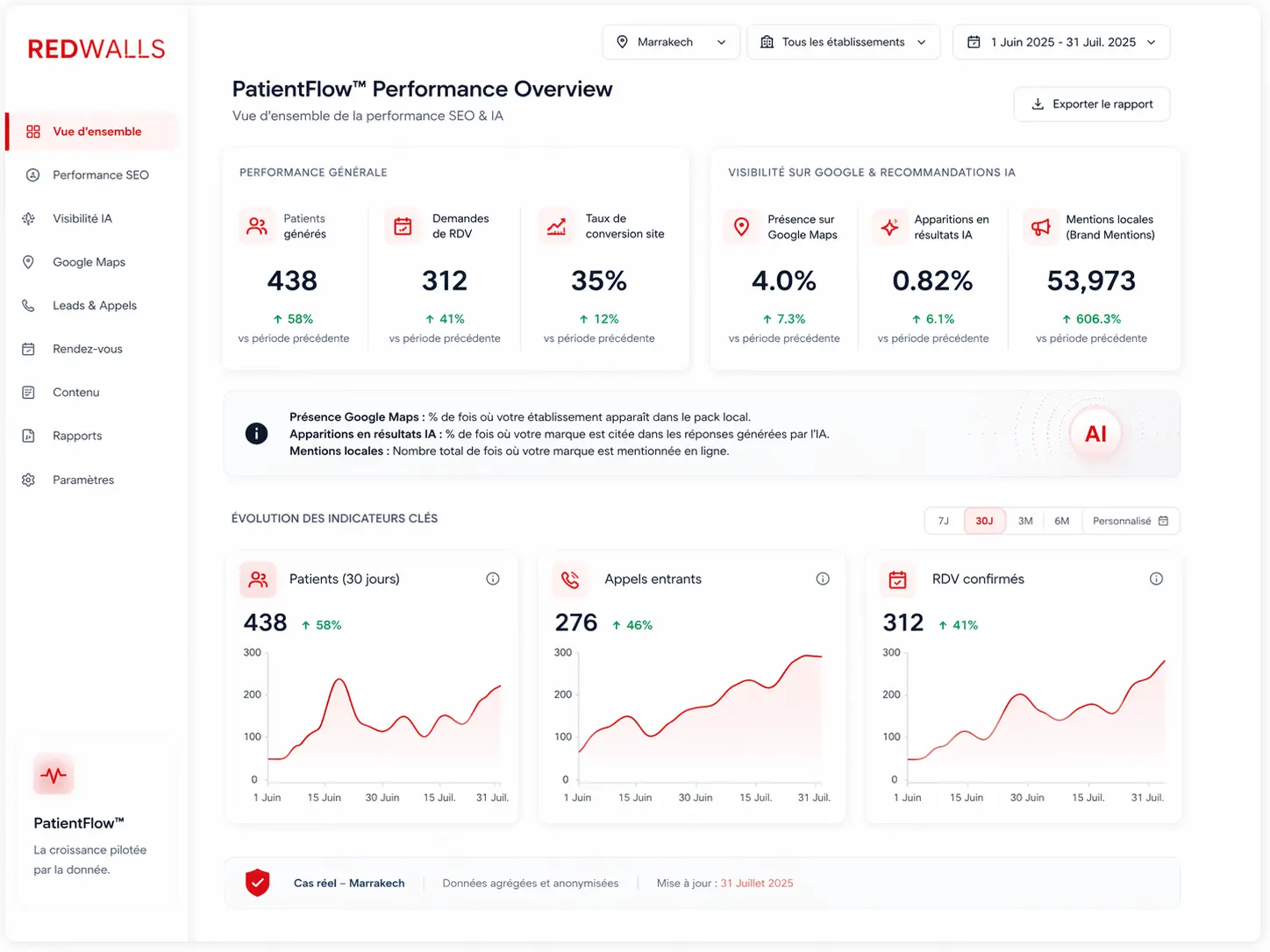Click the Appels entrants line chart
This screenshot has width=1270, height=952.
coord(700,717)
